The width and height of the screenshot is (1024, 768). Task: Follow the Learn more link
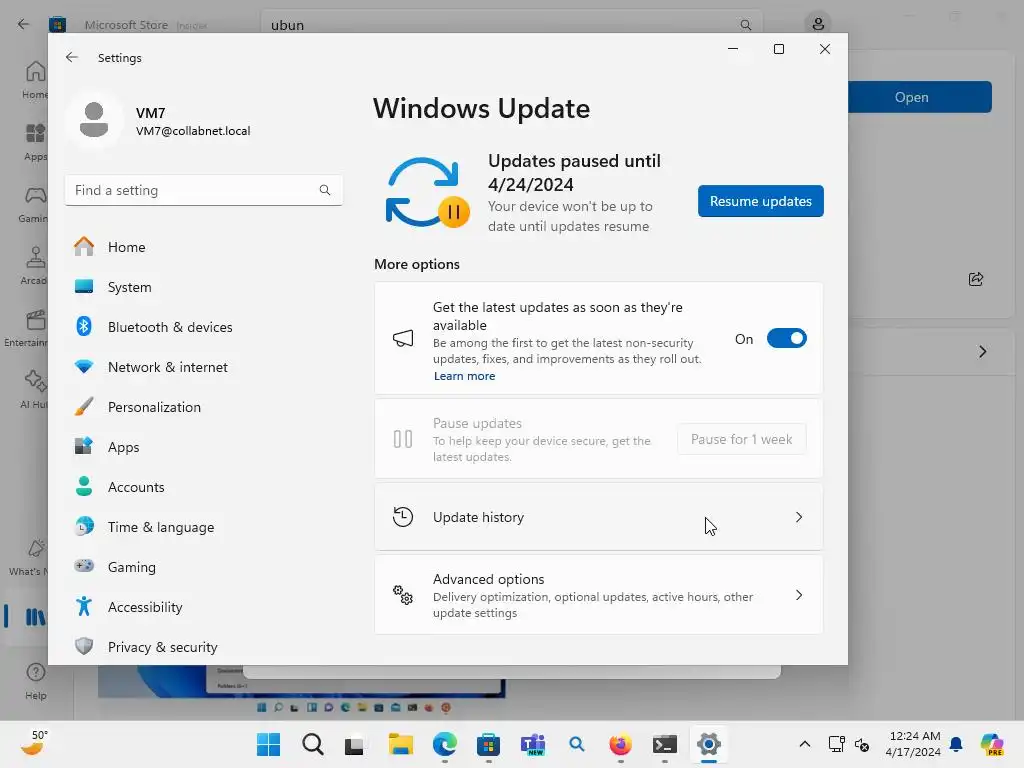(464, 376)
